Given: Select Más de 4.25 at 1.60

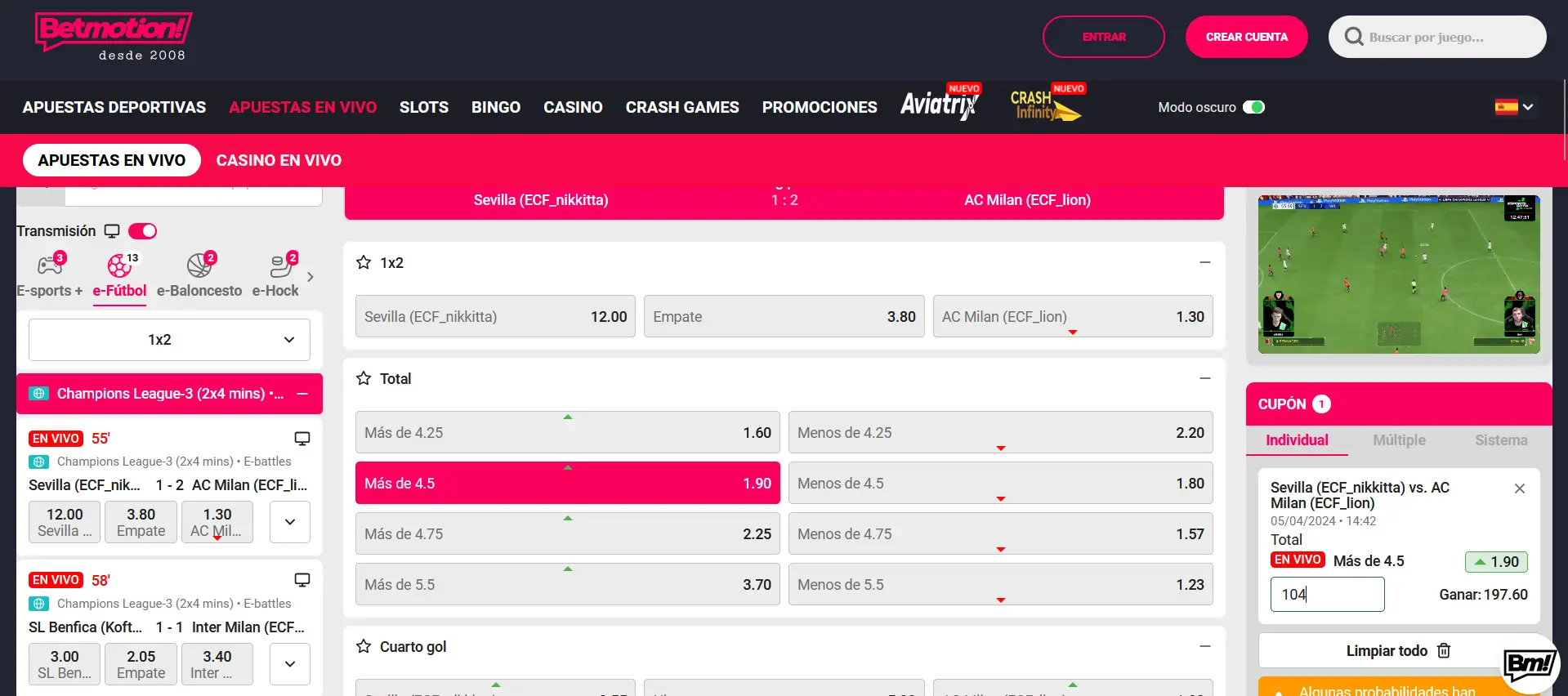Looking at the screenshot, I should pyautogui.click(x=568, y=433).
